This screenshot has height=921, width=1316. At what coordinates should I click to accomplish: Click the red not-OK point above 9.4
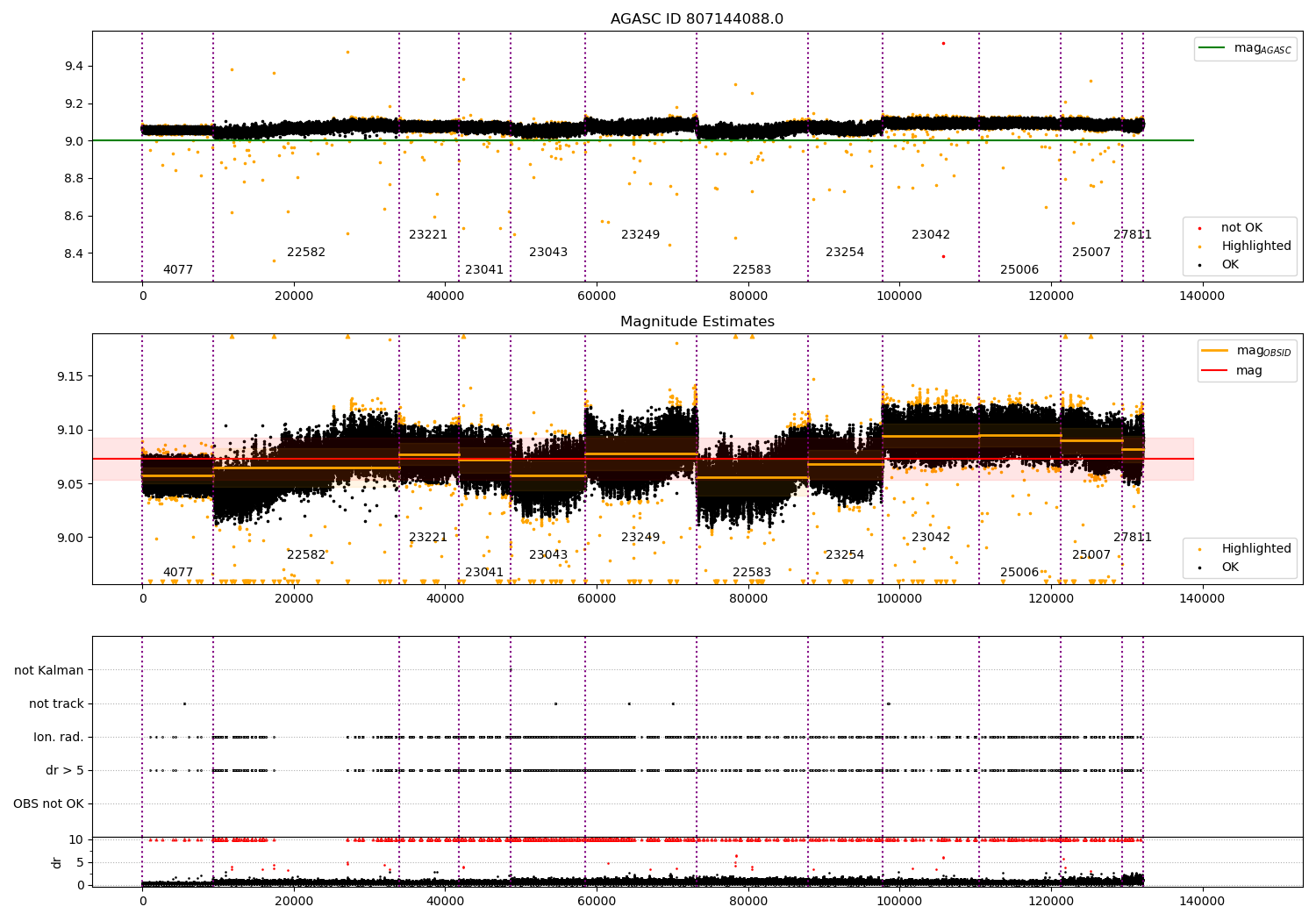point(943,43)
